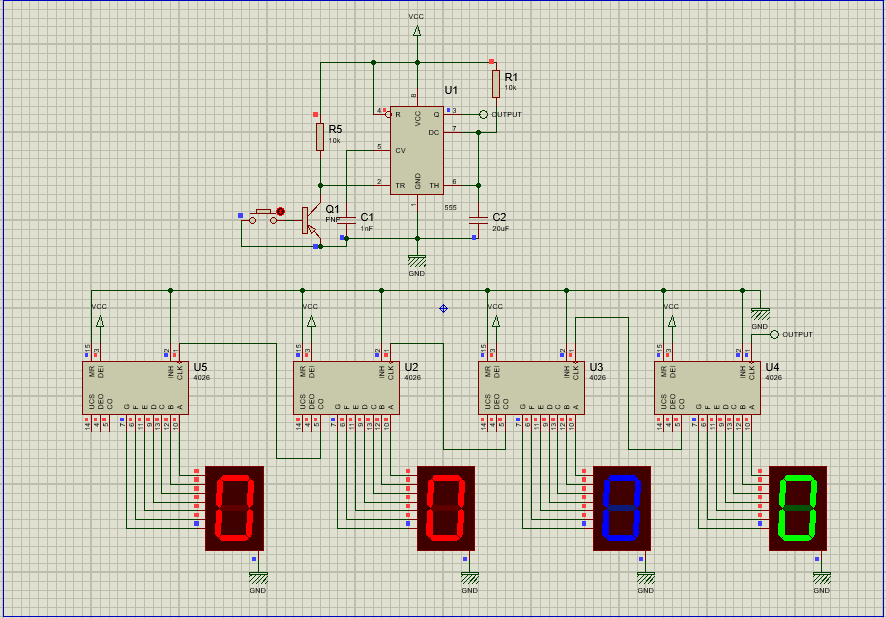The height and width of the screenshot is (618, 886).
Task: Click the R5 reference label
Action: click(x=335, y=129)
